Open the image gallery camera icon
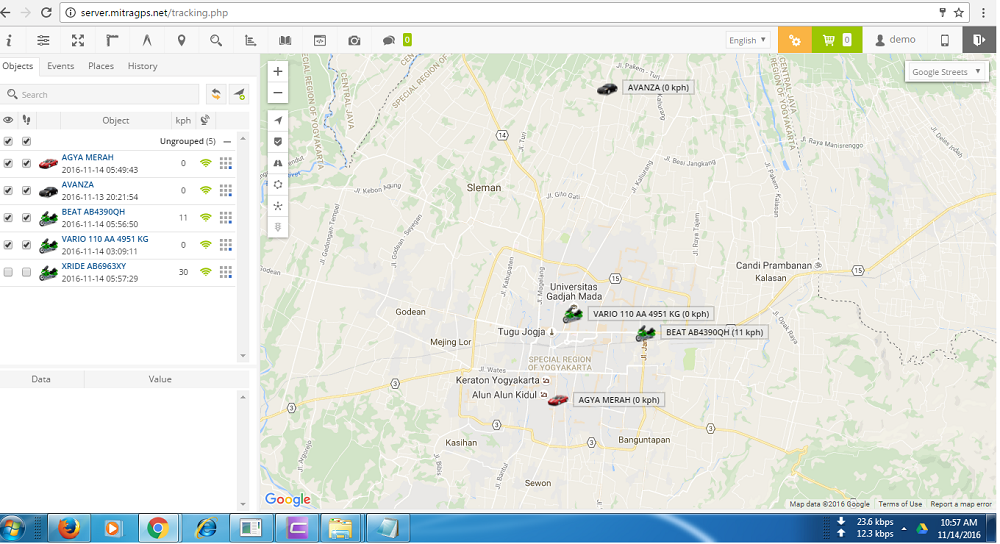Screen dimensions: 1000x544 point(355,40)
